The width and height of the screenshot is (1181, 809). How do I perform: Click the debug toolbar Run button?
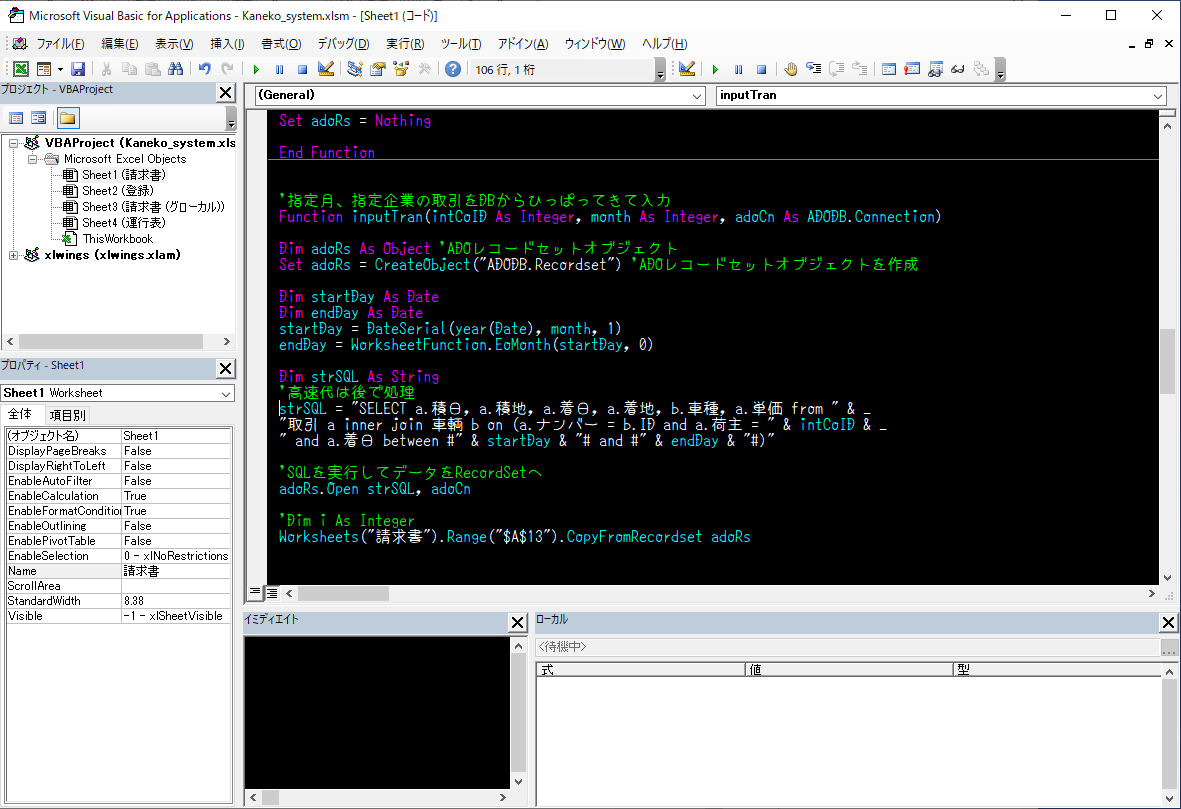click(x=716, y=69)
